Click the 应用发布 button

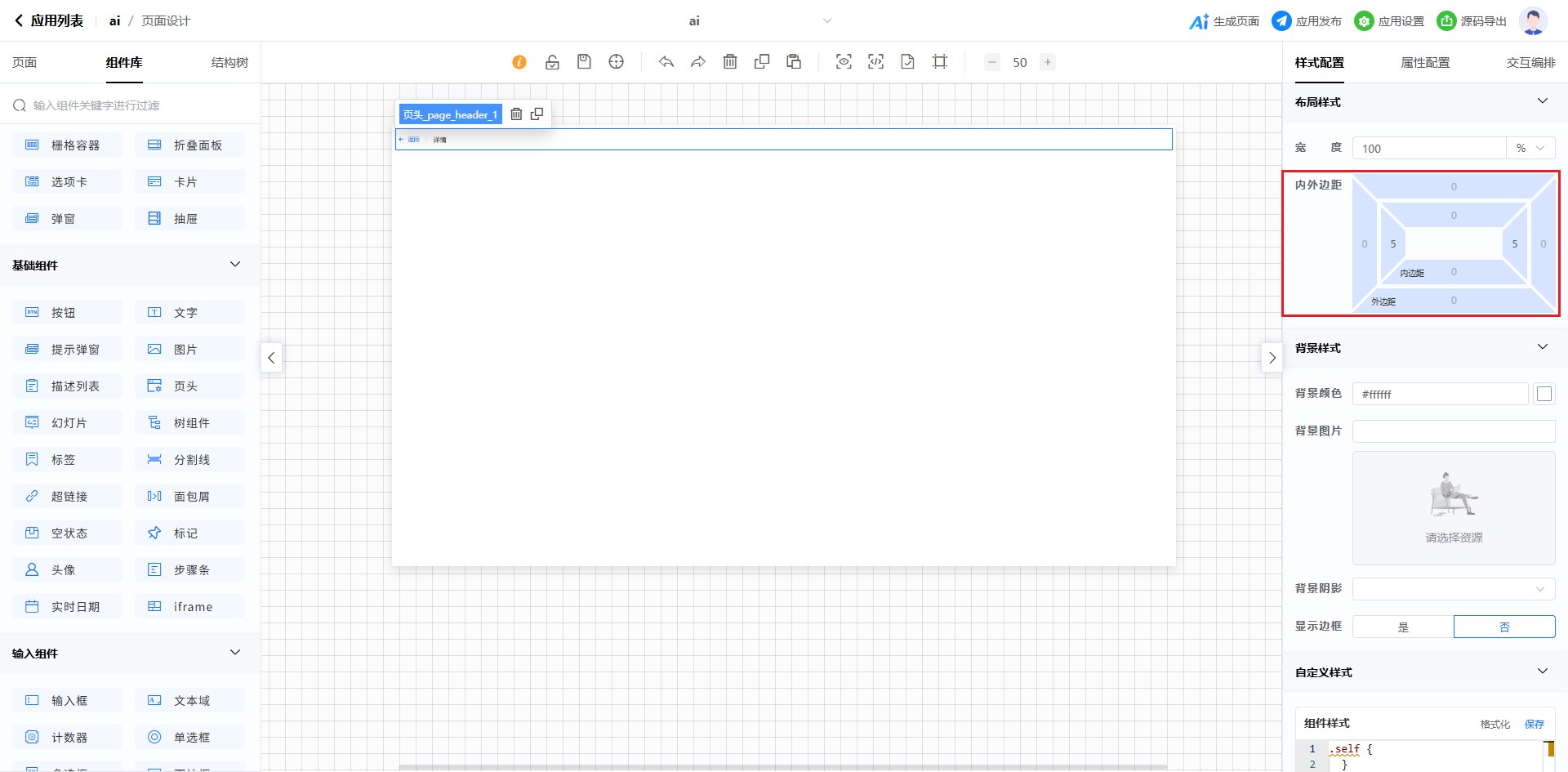(x=1307, y=21)
